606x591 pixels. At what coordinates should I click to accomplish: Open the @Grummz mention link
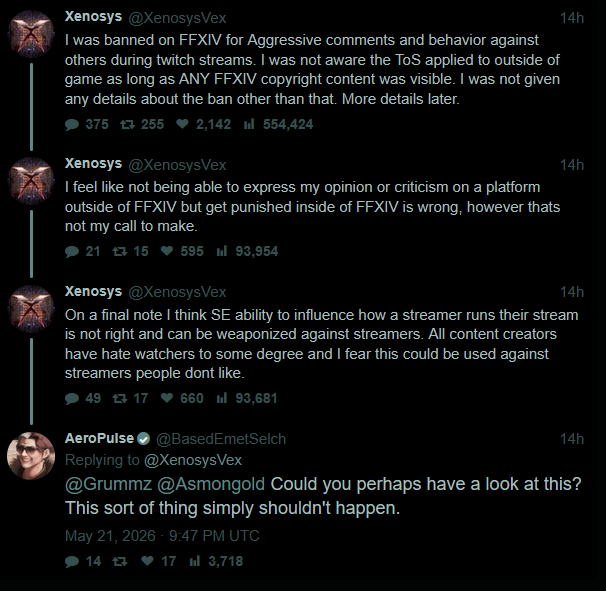109,484
